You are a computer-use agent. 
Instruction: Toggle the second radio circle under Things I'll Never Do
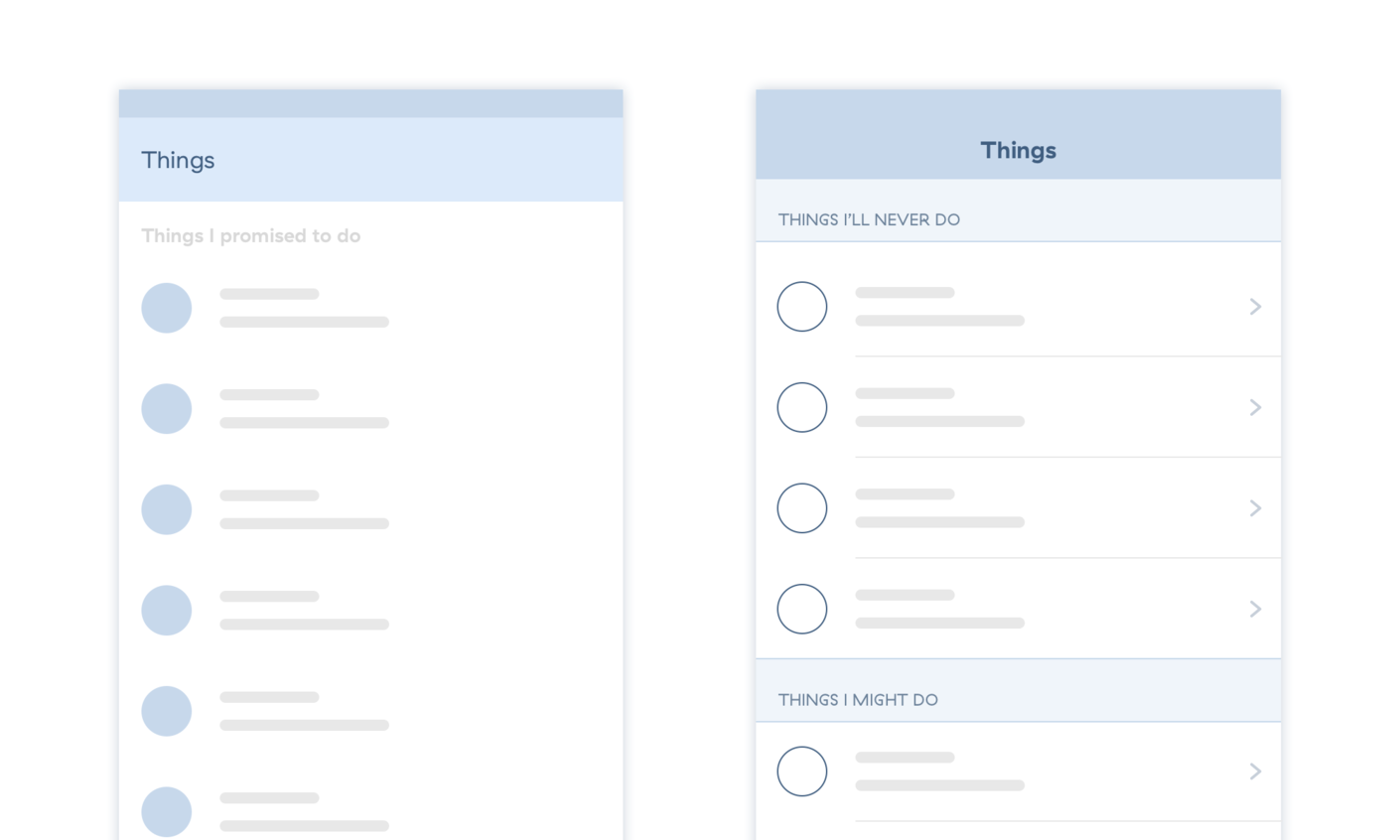click(802, 407)
